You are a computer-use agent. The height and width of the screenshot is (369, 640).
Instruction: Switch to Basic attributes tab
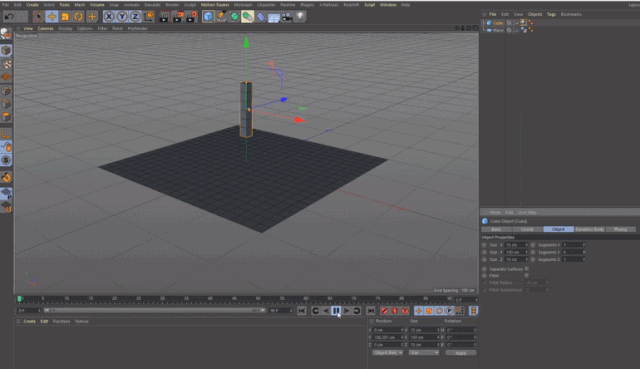[x=496, y=229]
